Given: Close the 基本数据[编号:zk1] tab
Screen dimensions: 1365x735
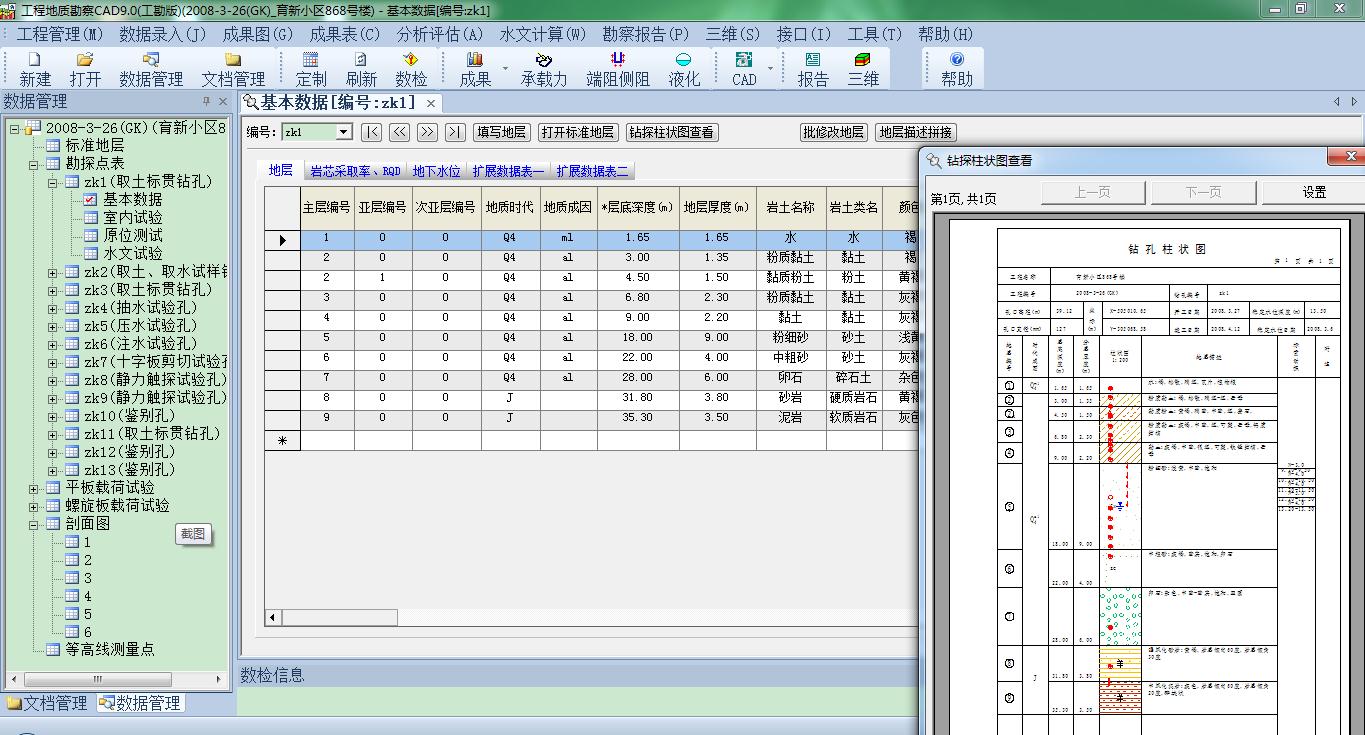Looking at the screenshot, I should click(431, 103).
